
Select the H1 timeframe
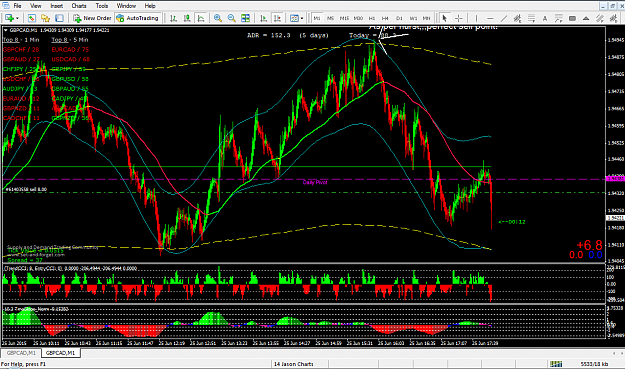pyautogui.click(x=372, y=18)
